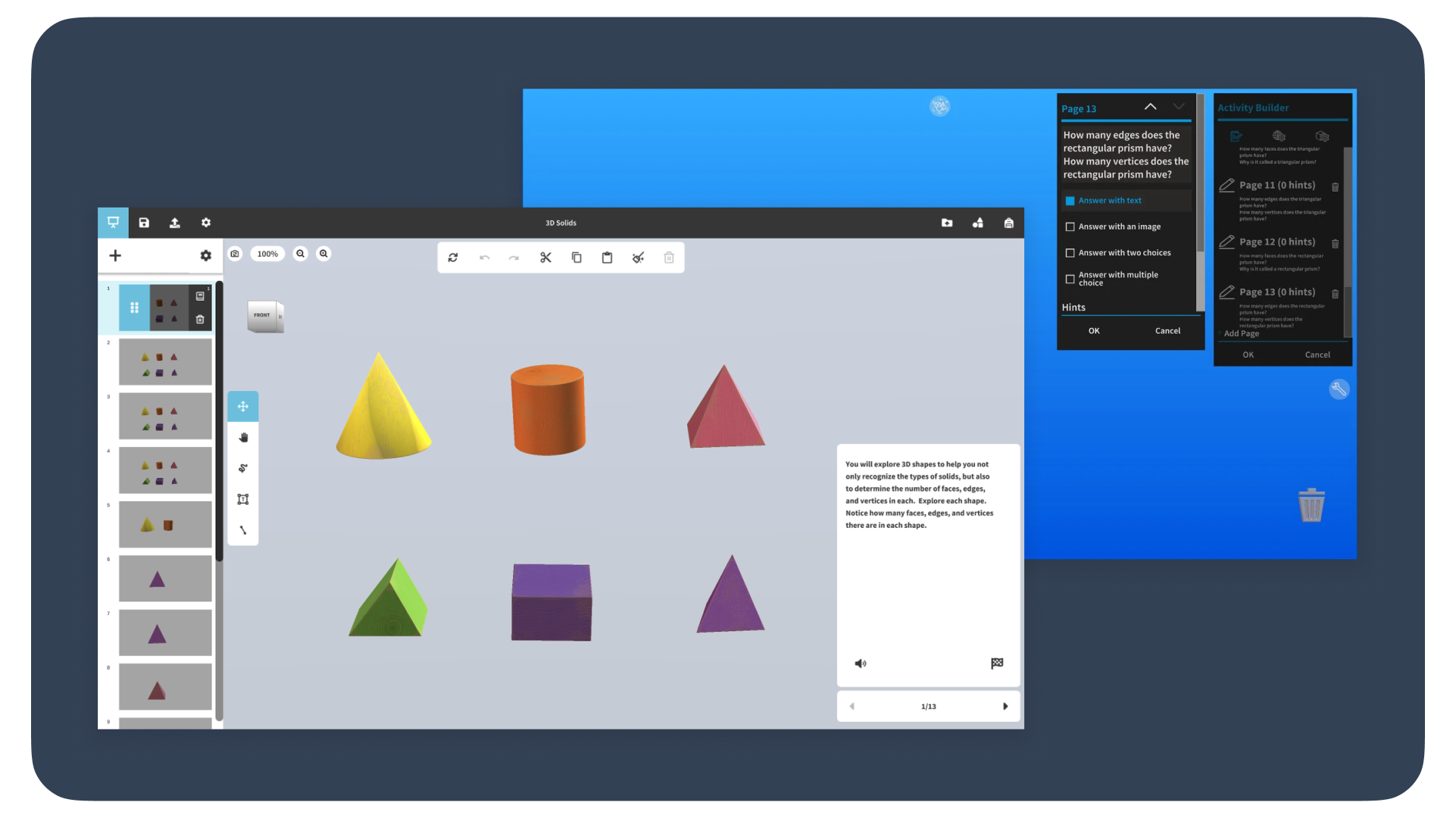Click Add Page in the Activity Builder panel
Screen dimensions: 1456x818
1242,333
